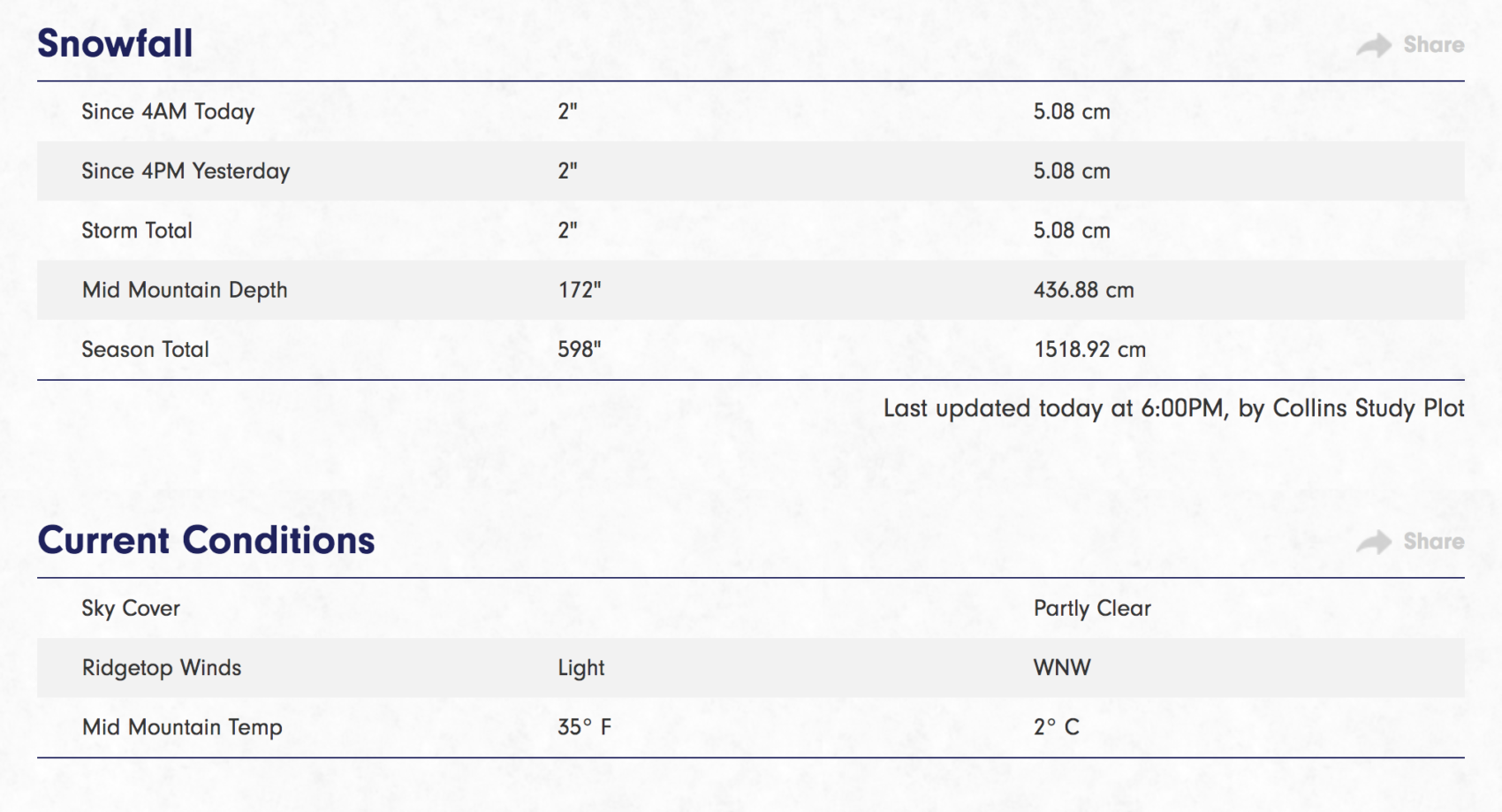Click the Last updated today timestamp text
This screenshot has height=812, width=1502.
1174,408
